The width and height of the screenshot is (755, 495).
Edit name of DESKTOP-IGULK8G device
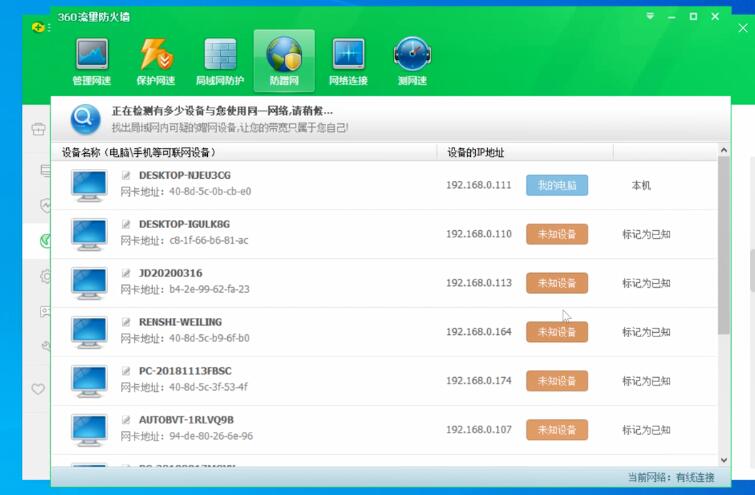tap(126, 224)
